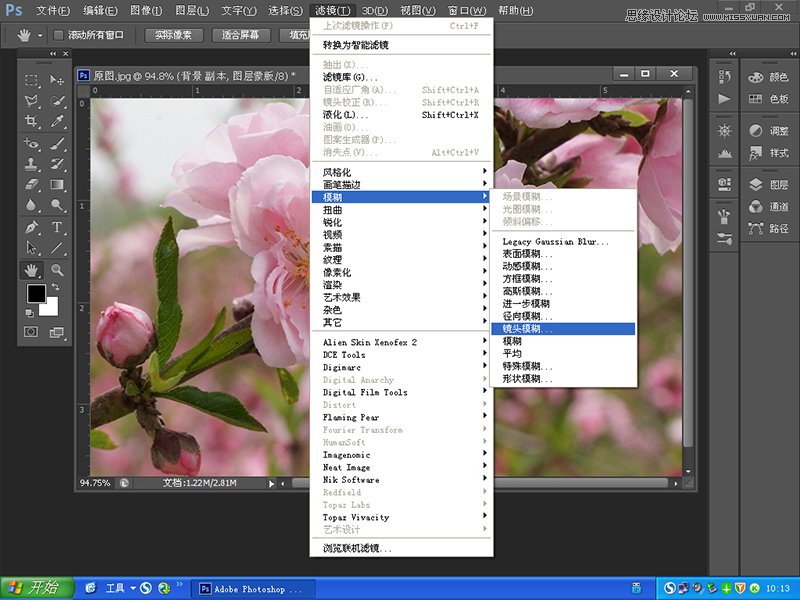The width and height of the screenshot is (800, 600).
Task: Open the 文件(F) menu
Action: 53,10
